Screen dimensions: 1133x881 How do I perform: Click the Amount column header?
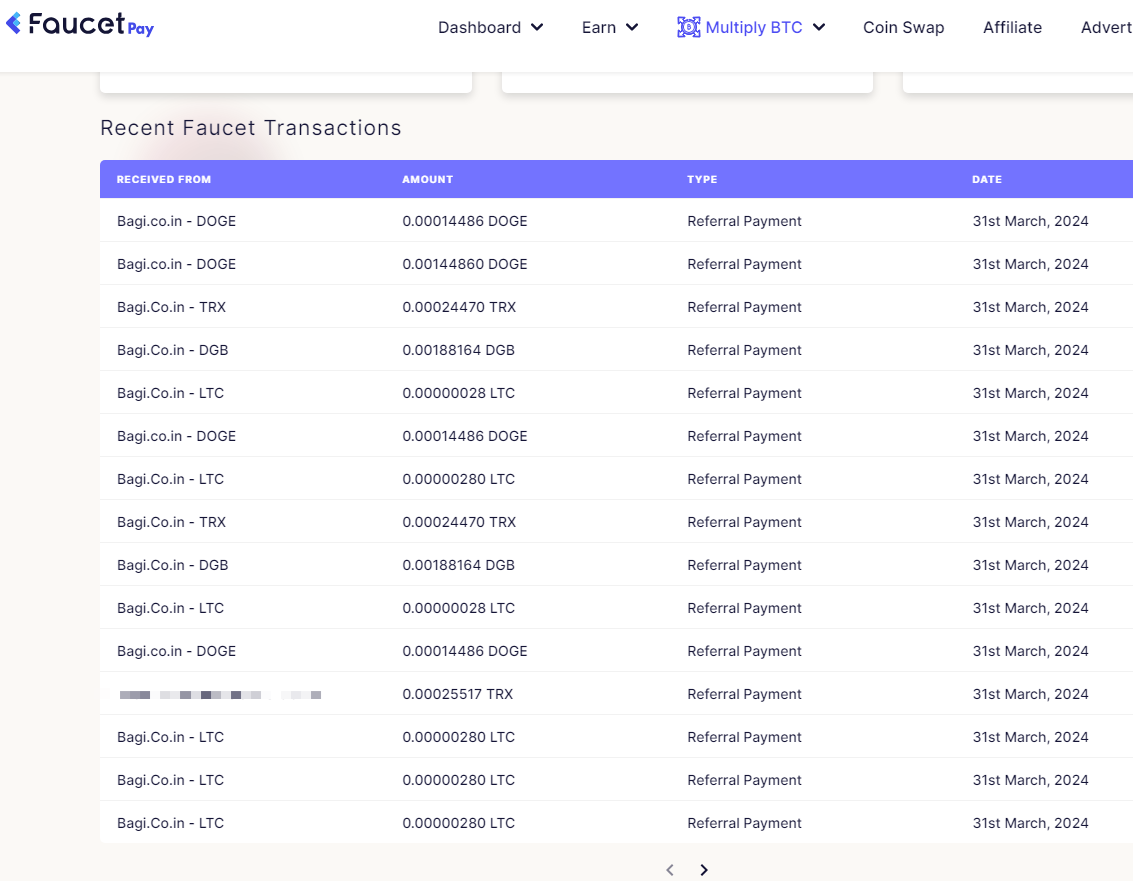428,179
